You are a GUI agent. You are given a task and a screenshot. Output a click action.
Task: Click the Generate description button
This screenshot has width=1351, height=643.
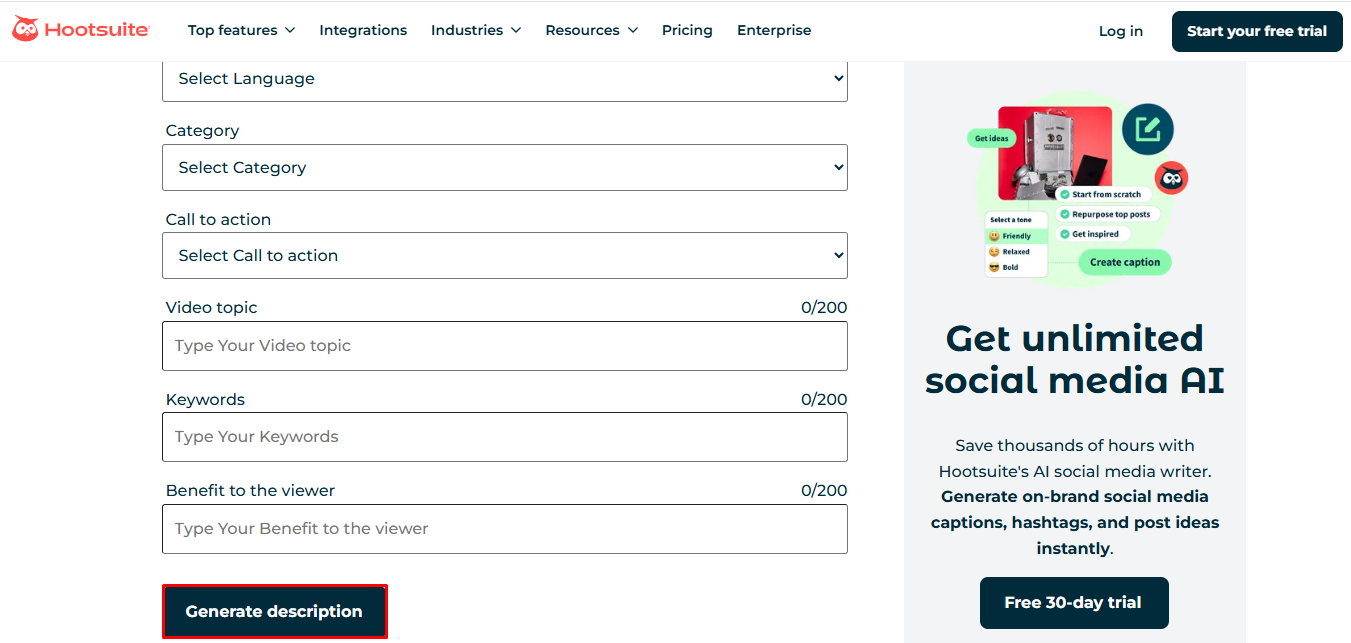[x=274, y=611]
